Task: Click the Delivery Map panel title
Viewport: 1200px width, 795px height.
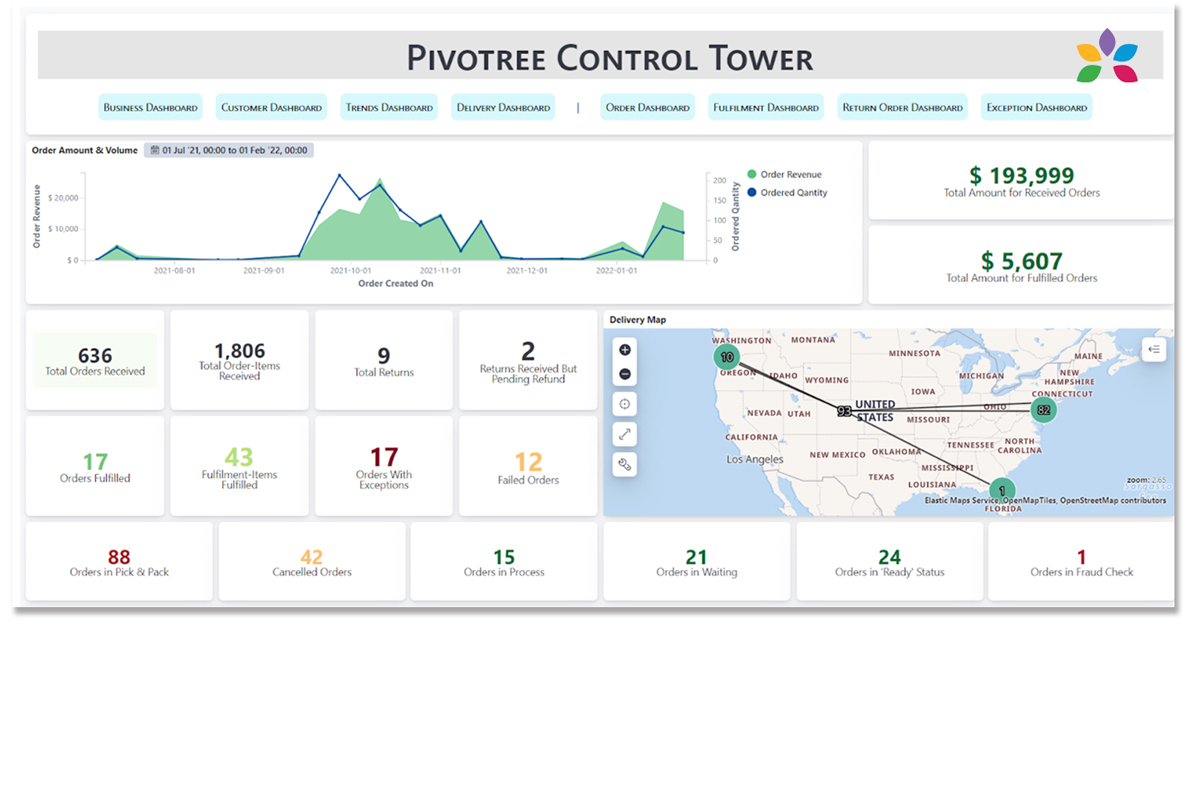Action: tap(638, 320)
